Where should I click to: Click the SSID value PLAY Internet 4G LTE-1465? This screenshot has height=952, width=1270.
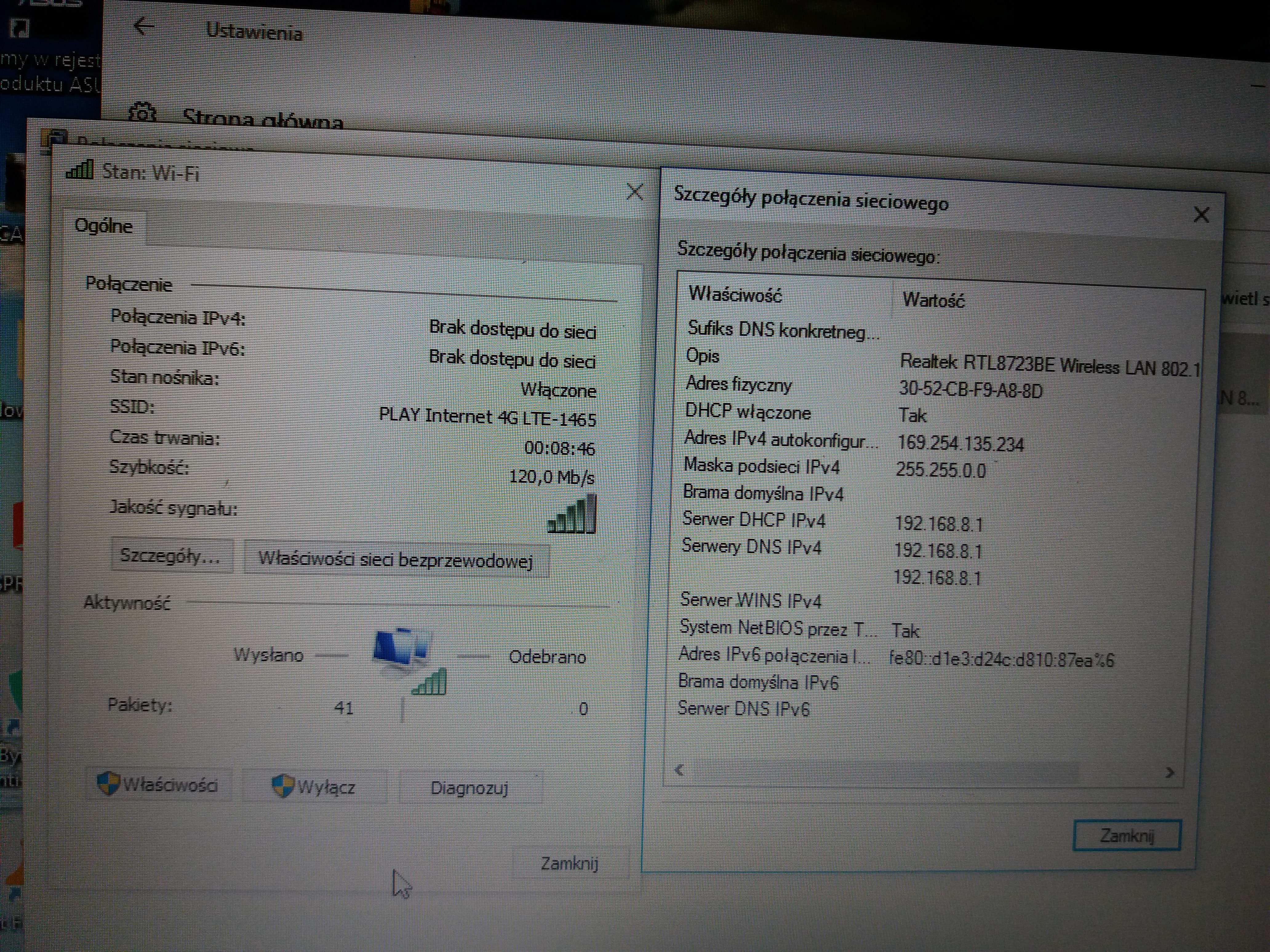pyautogui.click(x=487, y=417)
